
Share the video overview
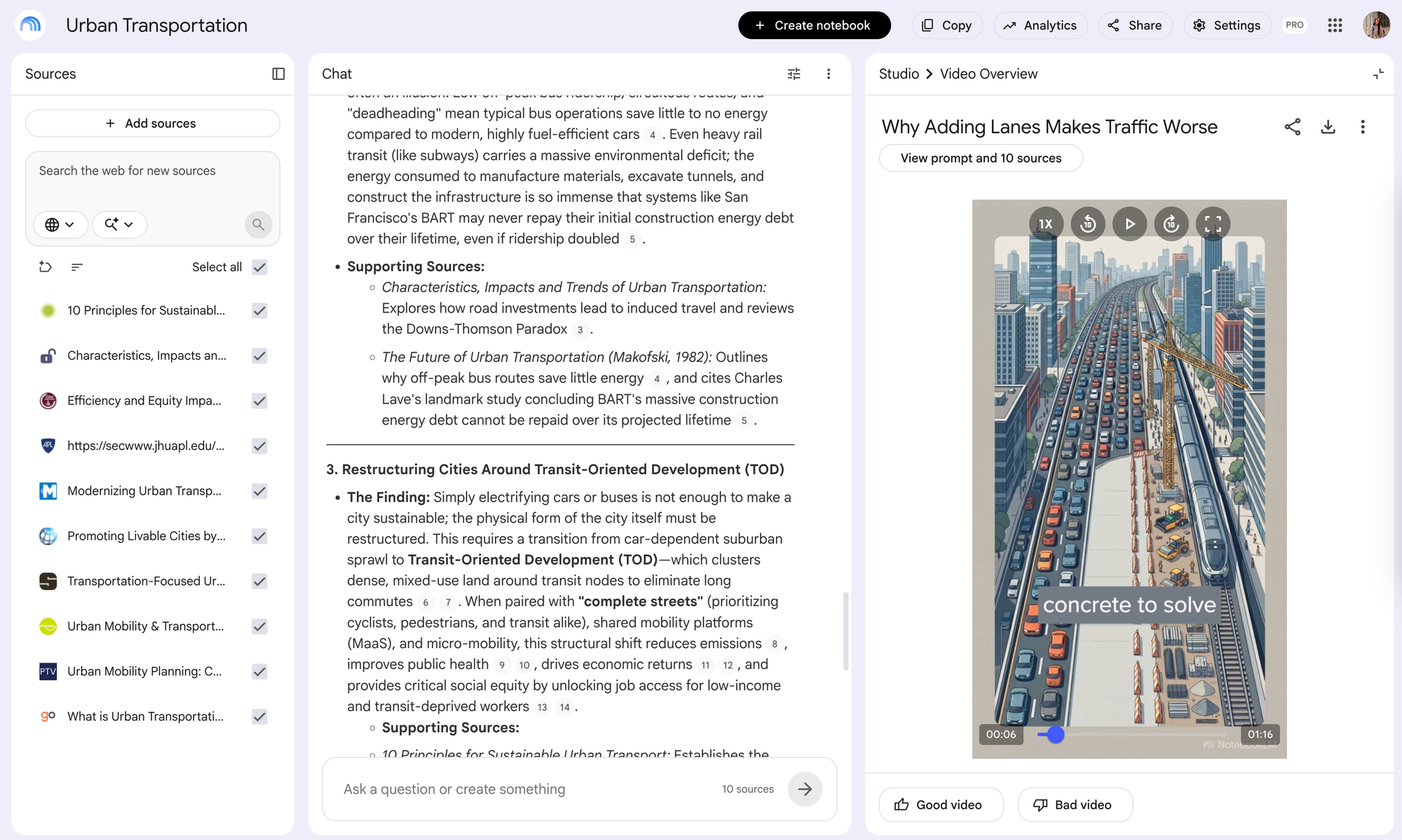(1293, 127)
